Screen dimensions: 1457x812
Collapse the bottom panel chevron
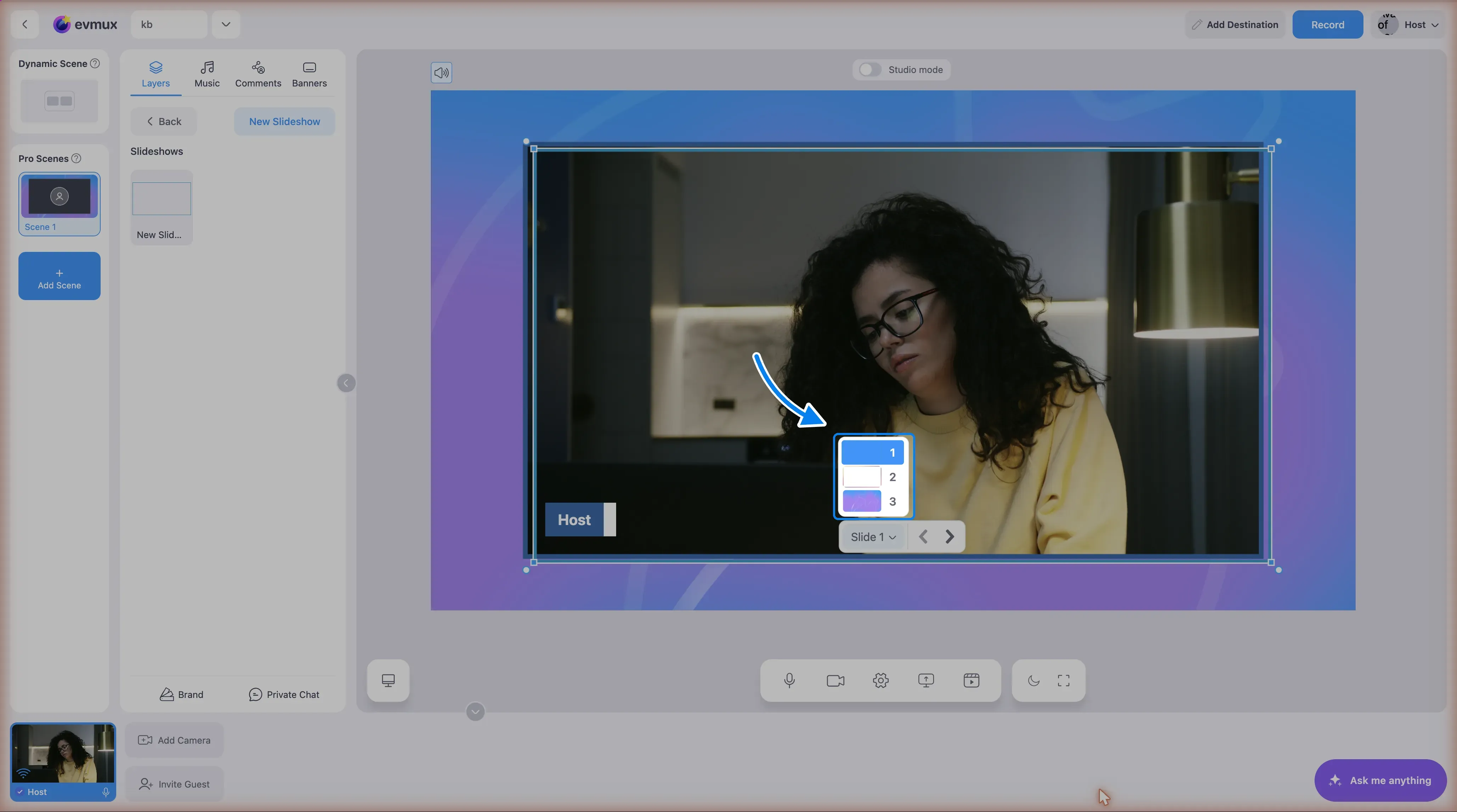click(x=475, y=711)
